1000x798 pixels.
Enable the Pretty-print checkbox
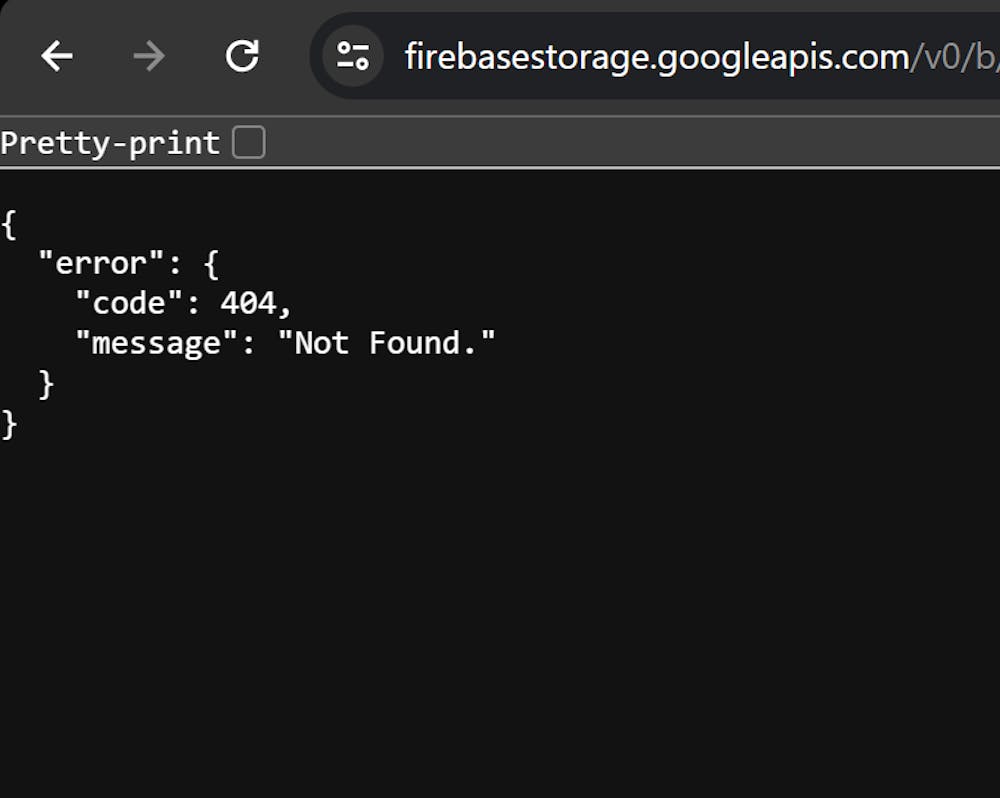pos(248,143)
